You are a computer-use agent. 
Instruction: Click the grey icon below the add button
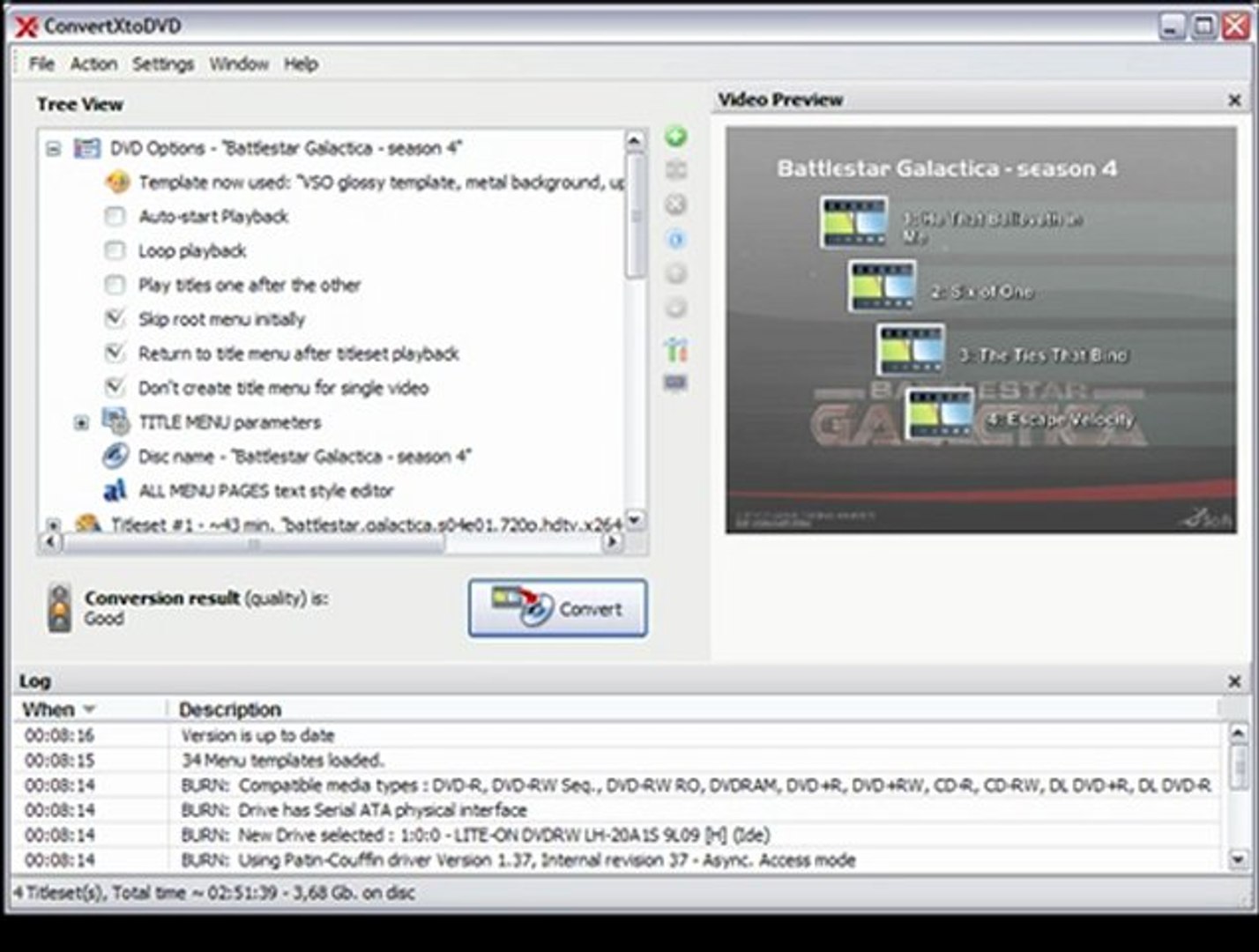(x=676, y=170)
